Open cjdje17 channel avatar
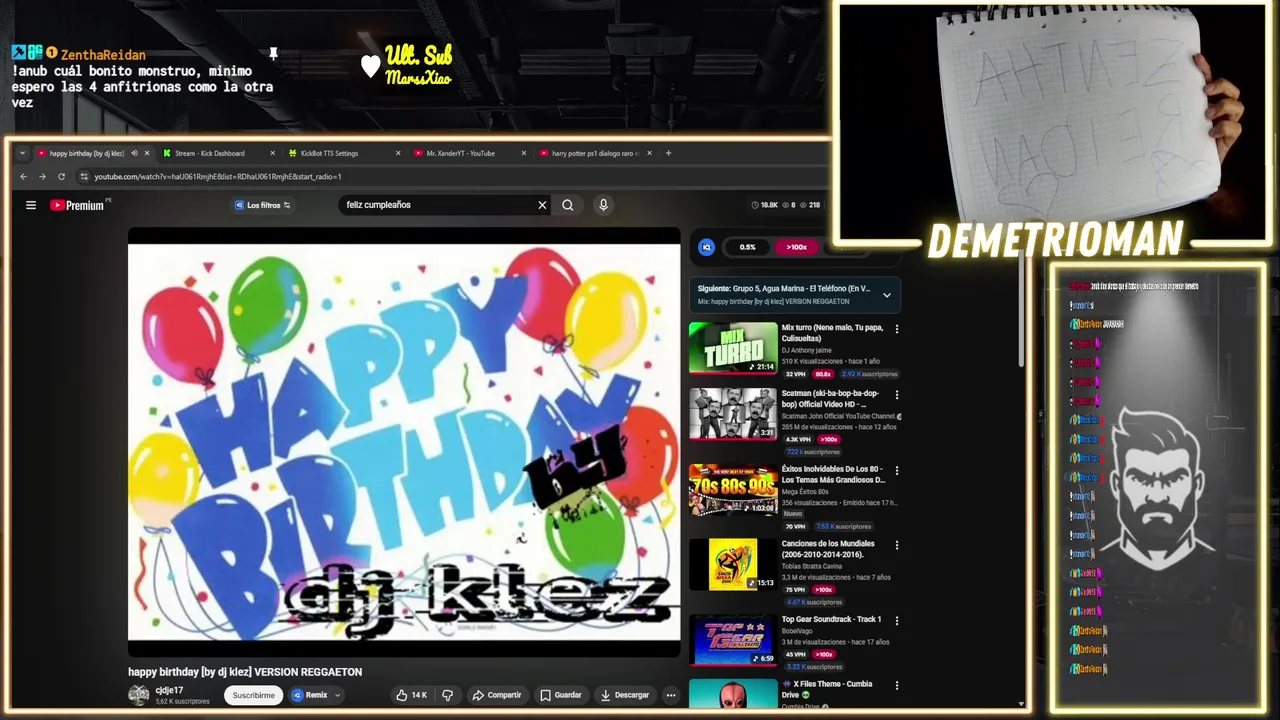The width and height of the screenshot is (1280, 720). [x=139, y=695]
